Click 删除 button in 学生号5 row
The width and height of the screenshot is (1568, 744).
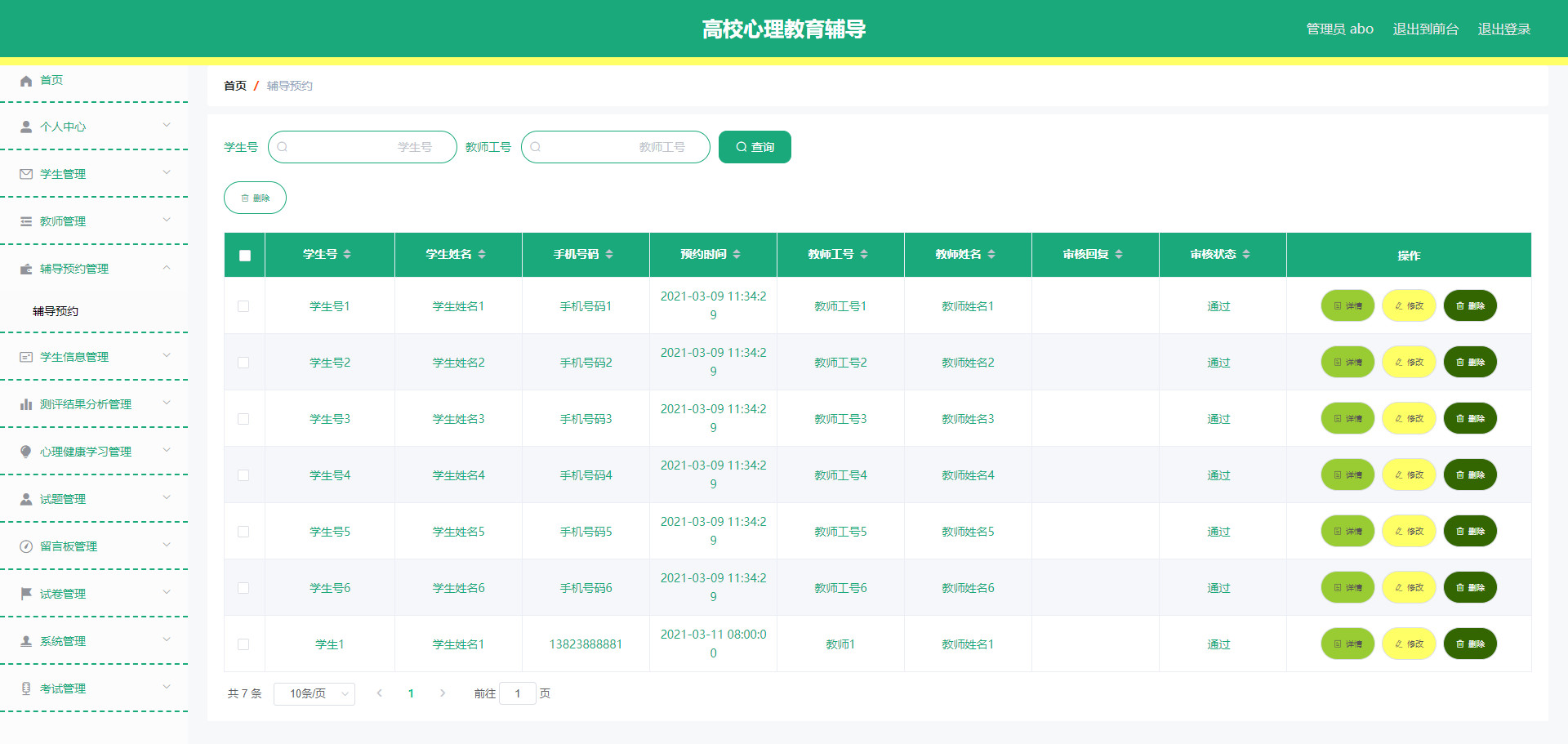1470,531
